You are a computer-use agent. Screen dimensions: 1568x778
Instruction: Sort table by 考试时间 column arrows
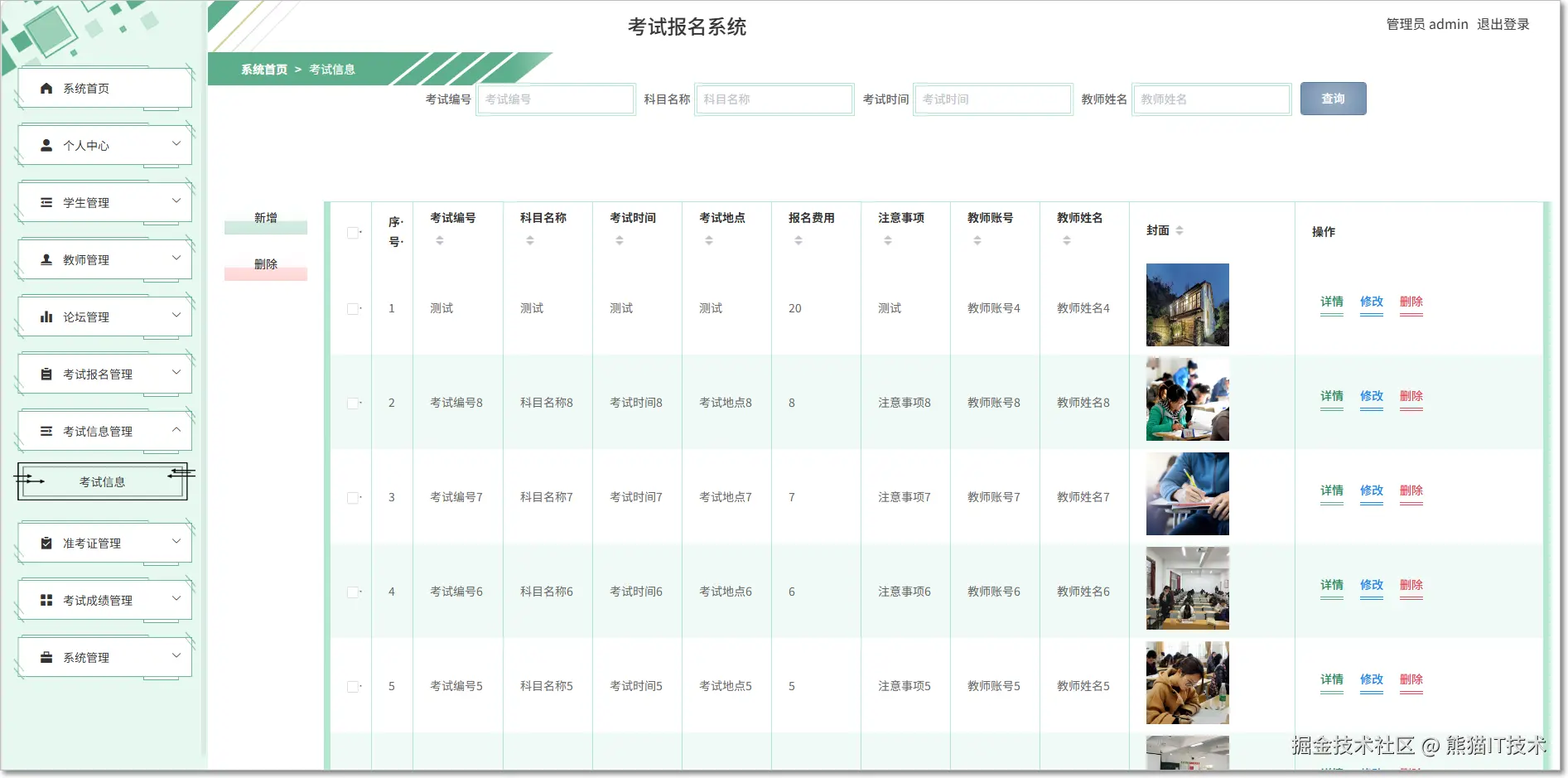pyautogui.click(x=620, y=240)
